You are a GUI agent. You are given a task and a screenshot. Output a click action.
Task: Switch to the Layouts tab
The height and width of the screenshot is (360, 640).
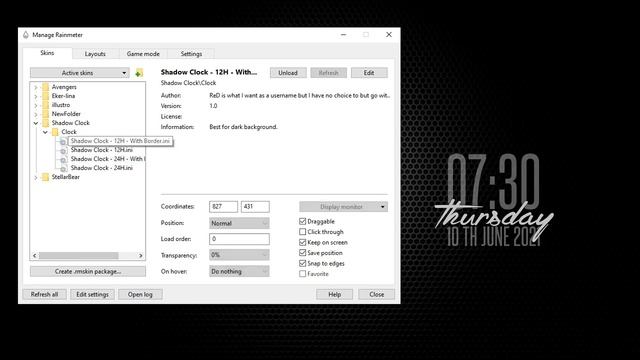[x=95, y=54]
